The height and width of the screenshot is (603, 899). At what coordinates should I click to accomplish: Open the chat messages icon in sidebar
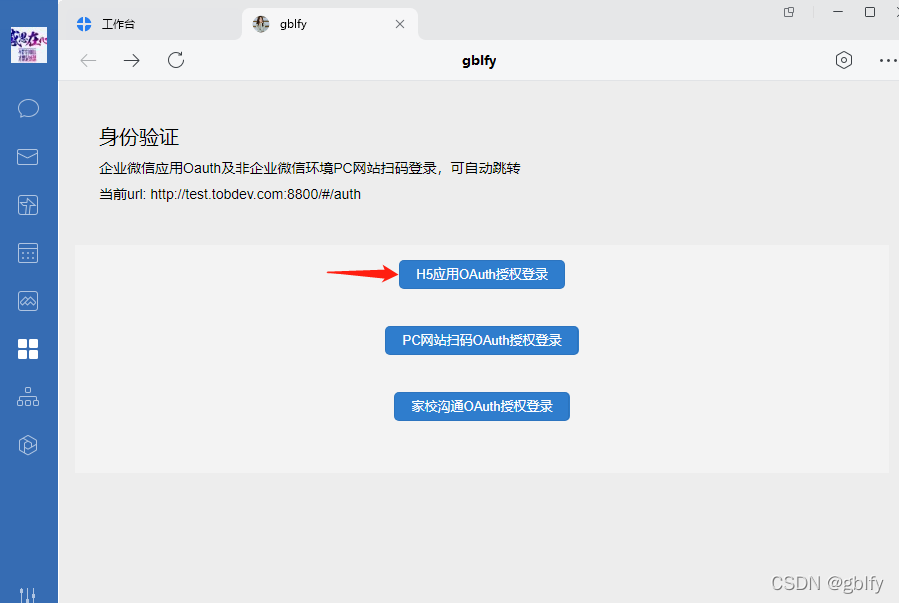click(28, 108)
